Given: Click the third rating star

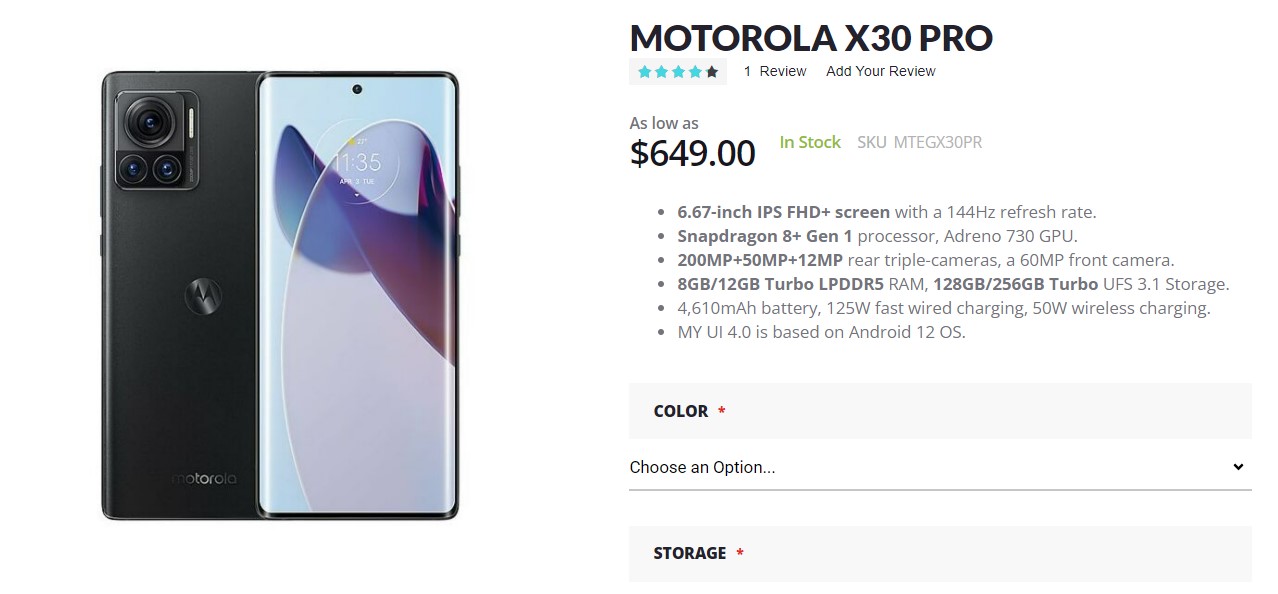Looking at the screenshot, I should click(678, 72).
